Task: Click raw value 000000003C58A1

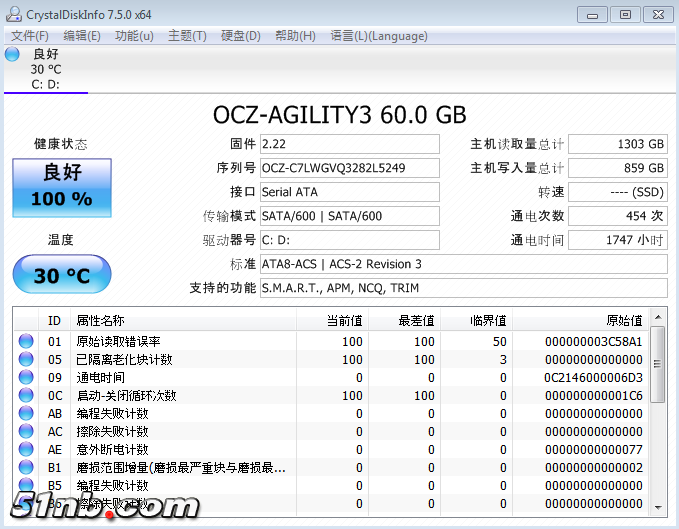Action: pyautogui.click(x=593, y=342)
